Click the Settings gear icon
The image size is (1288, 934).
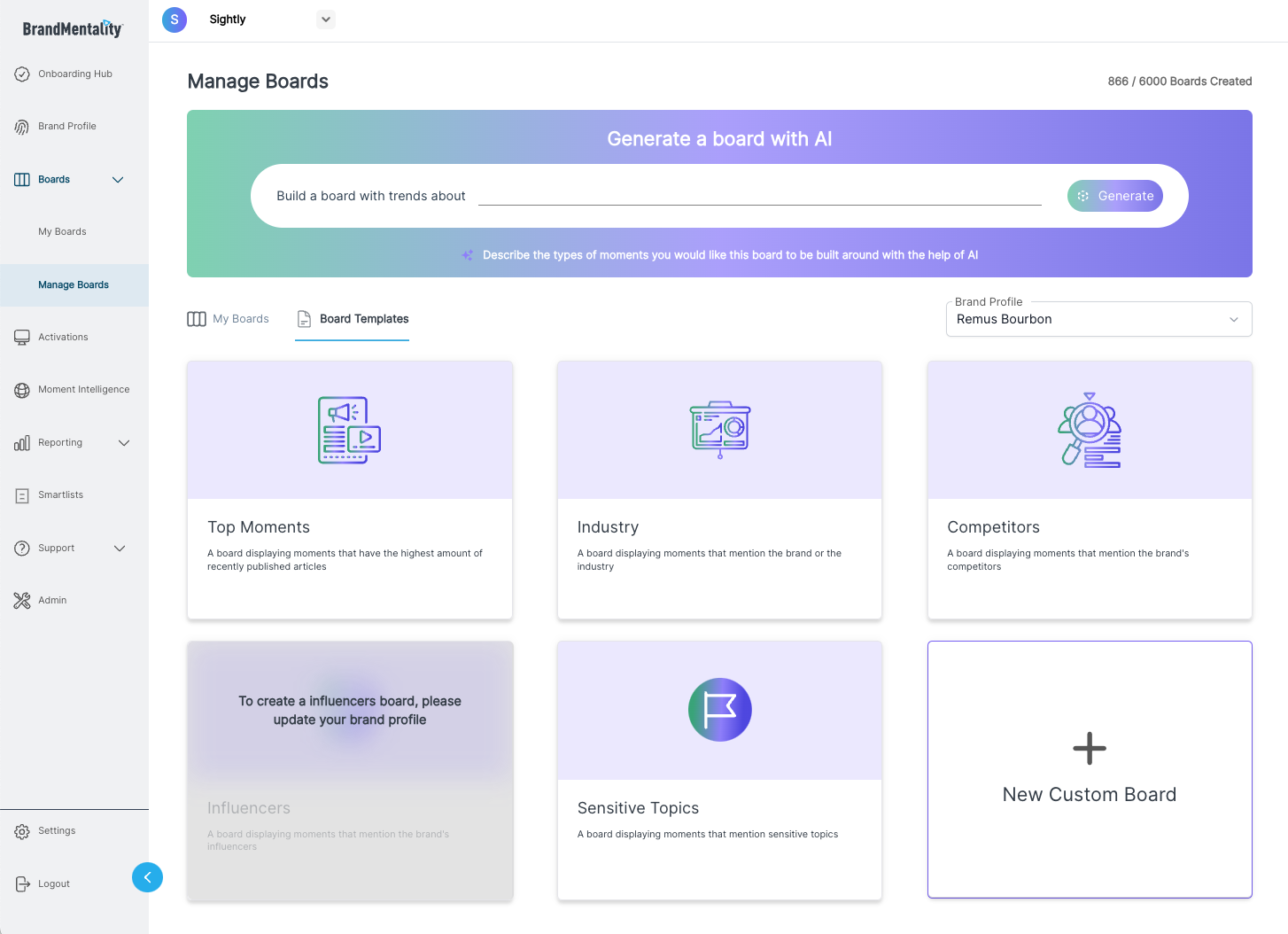tap(22, 831)
